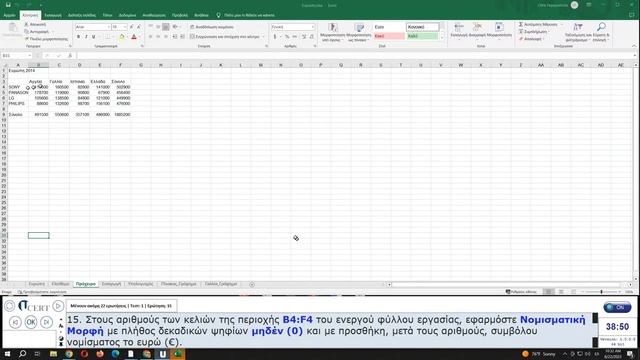Open Sort and Filter menu

pyautogui.click(x=578, y=32)
